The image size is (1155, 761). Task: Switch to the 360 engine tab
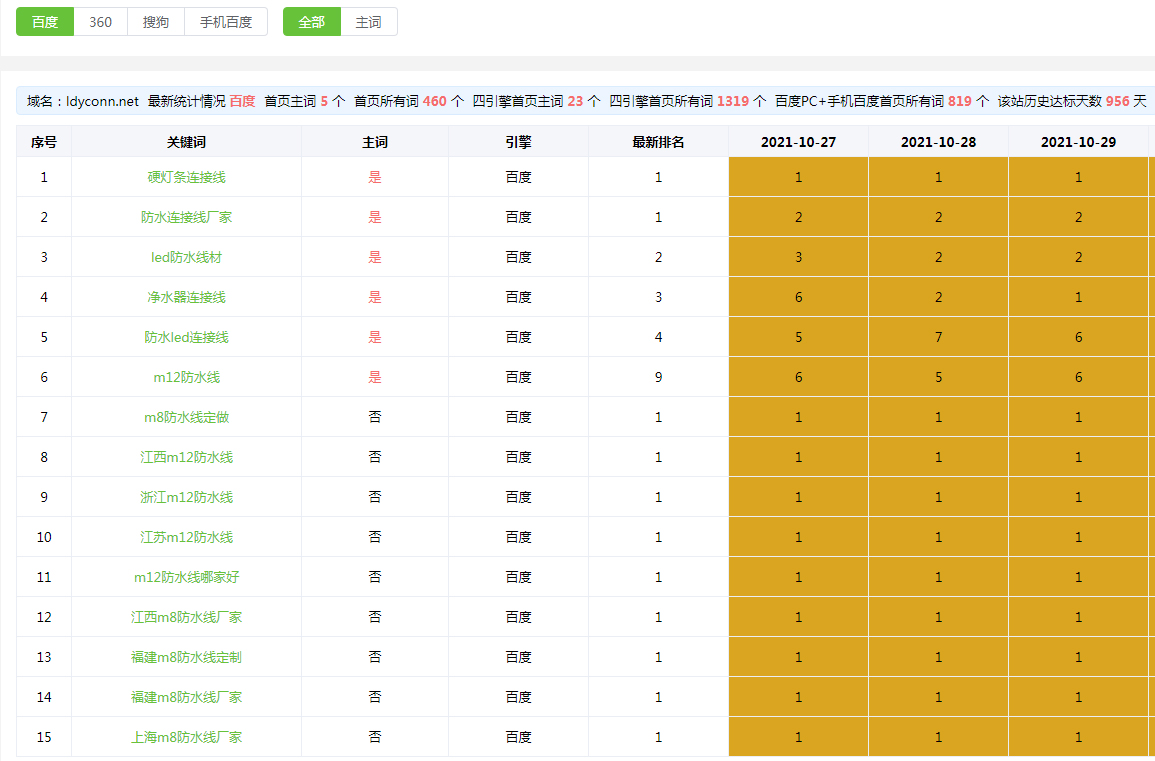coord(100,22)
